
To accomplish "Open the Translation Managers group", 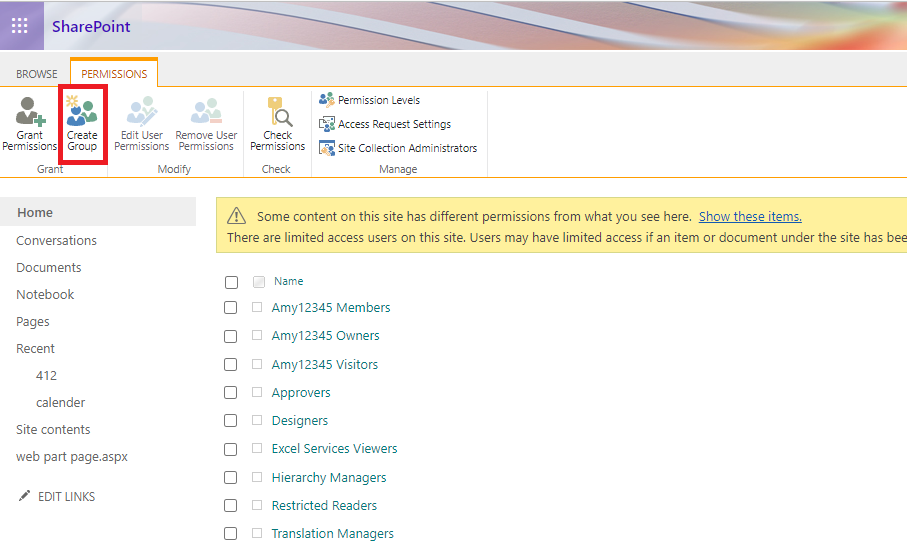I will click(333, 534).
